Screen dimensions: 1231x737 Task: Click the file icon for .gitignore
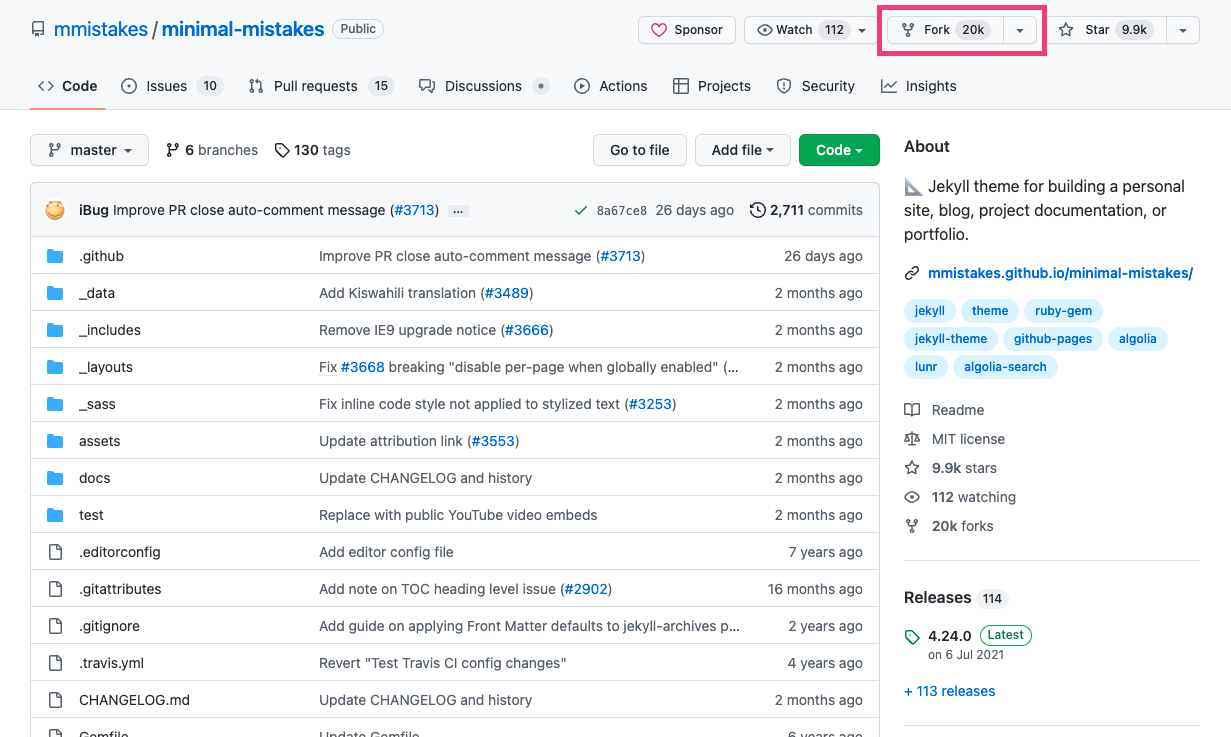coord(55,626)
